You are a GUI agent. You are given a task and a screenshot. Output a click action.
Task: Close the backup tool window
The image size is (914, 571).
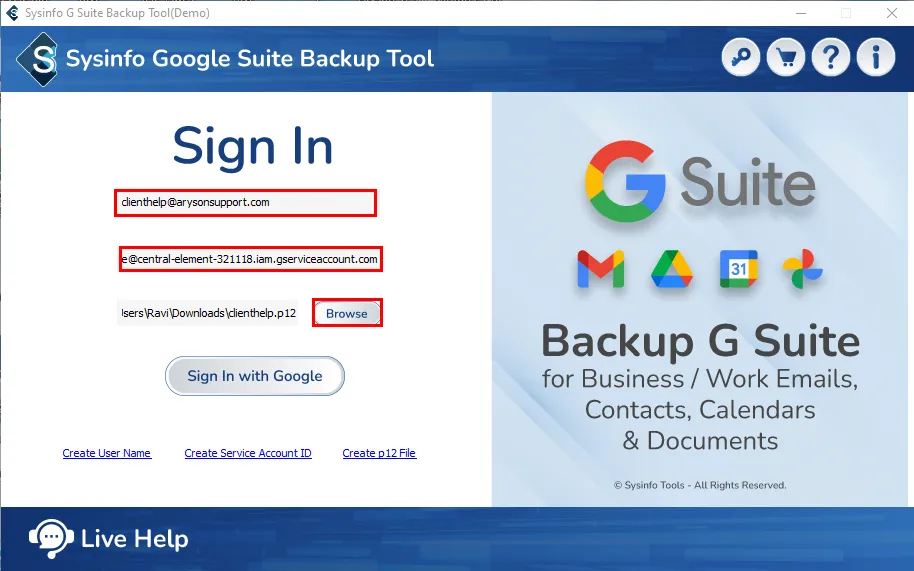(x=892, y=13)
